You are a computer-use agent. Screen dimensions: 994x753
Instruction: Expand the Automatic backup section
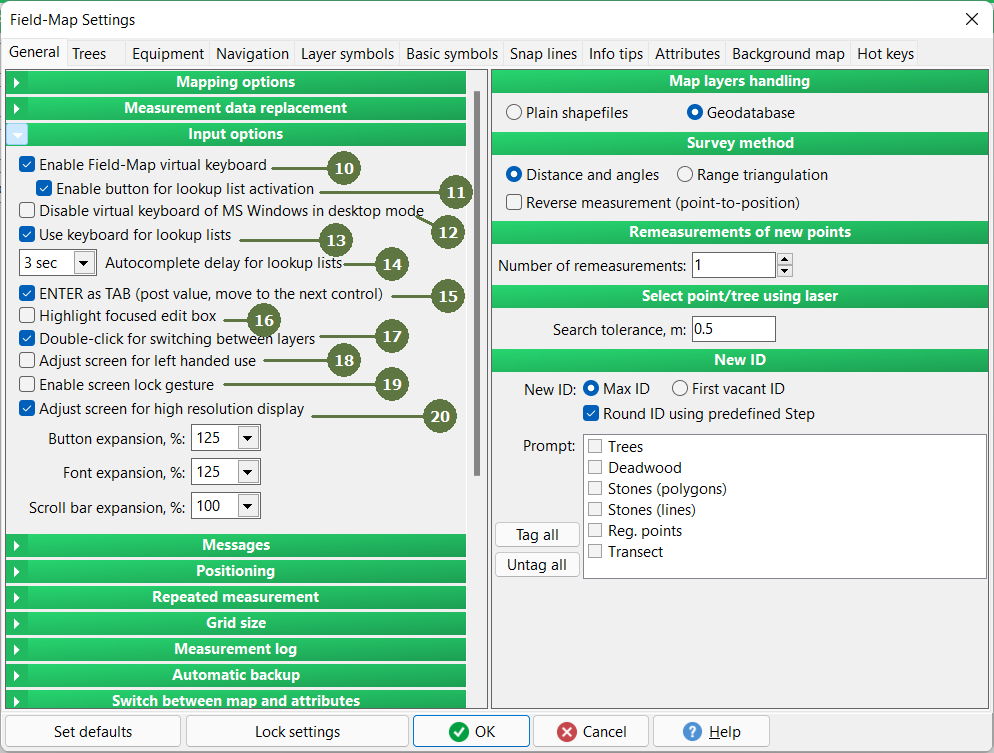pyautogui.click(x=18, y=675)
